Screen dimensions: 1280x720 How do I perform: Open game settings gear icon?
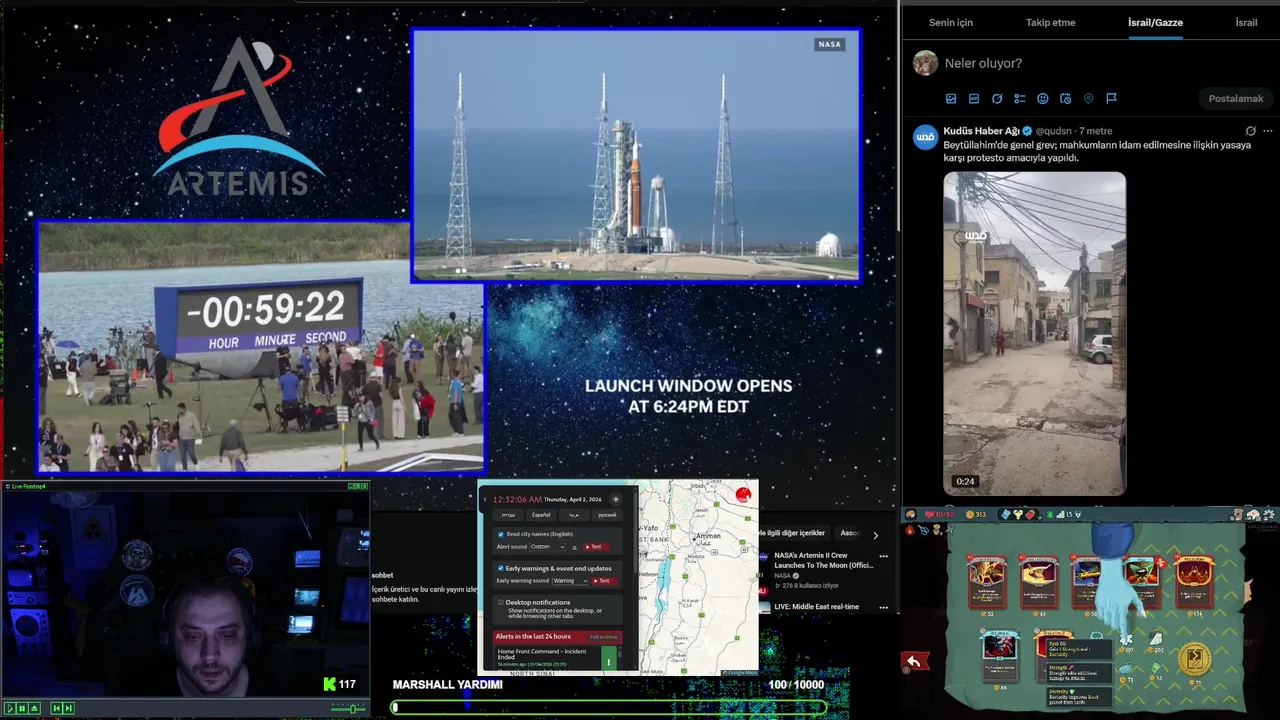(1269, 514)
